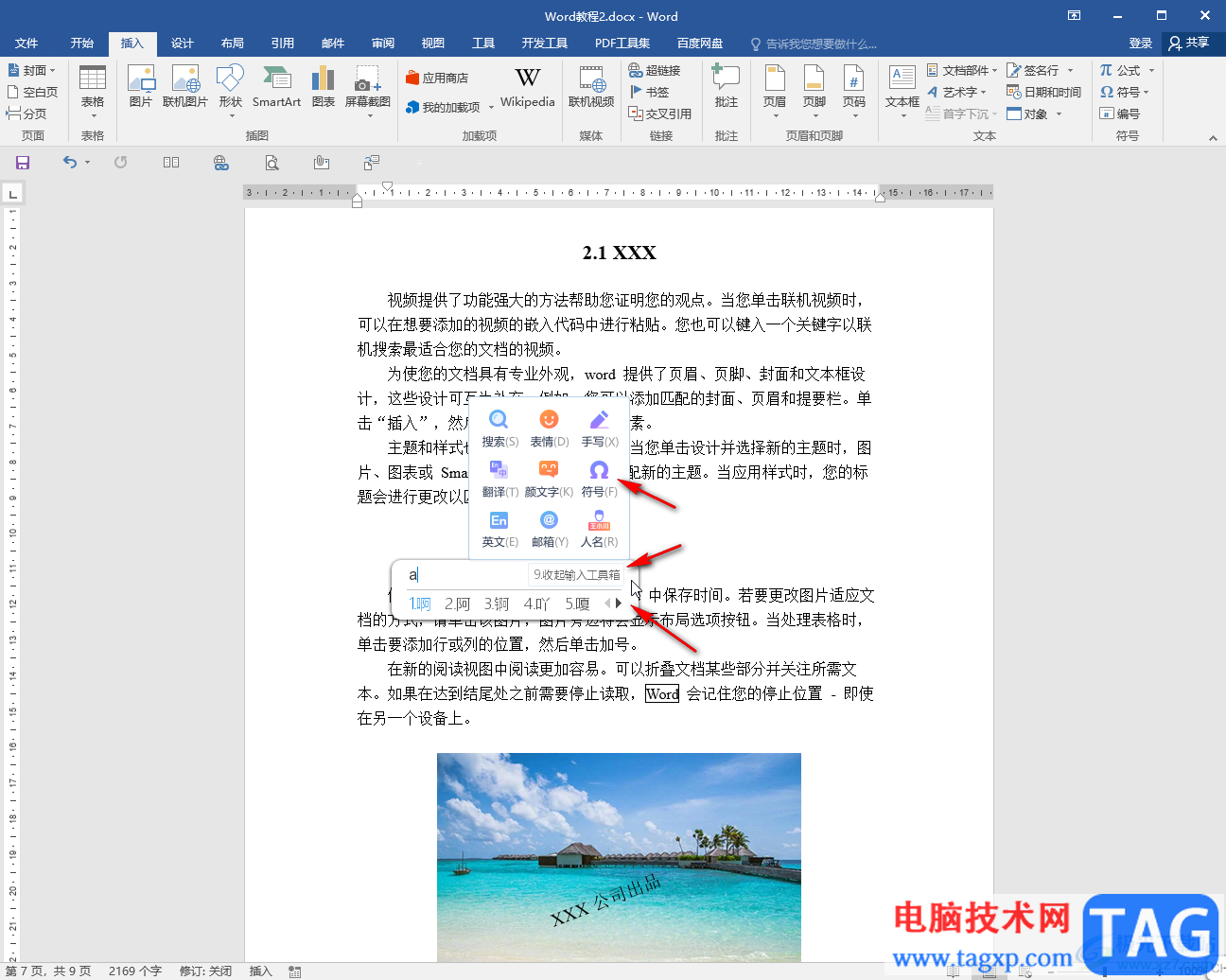The image size is (1226, 980).
Task: Click the 图片 picture icon
Action: [141, 87]
